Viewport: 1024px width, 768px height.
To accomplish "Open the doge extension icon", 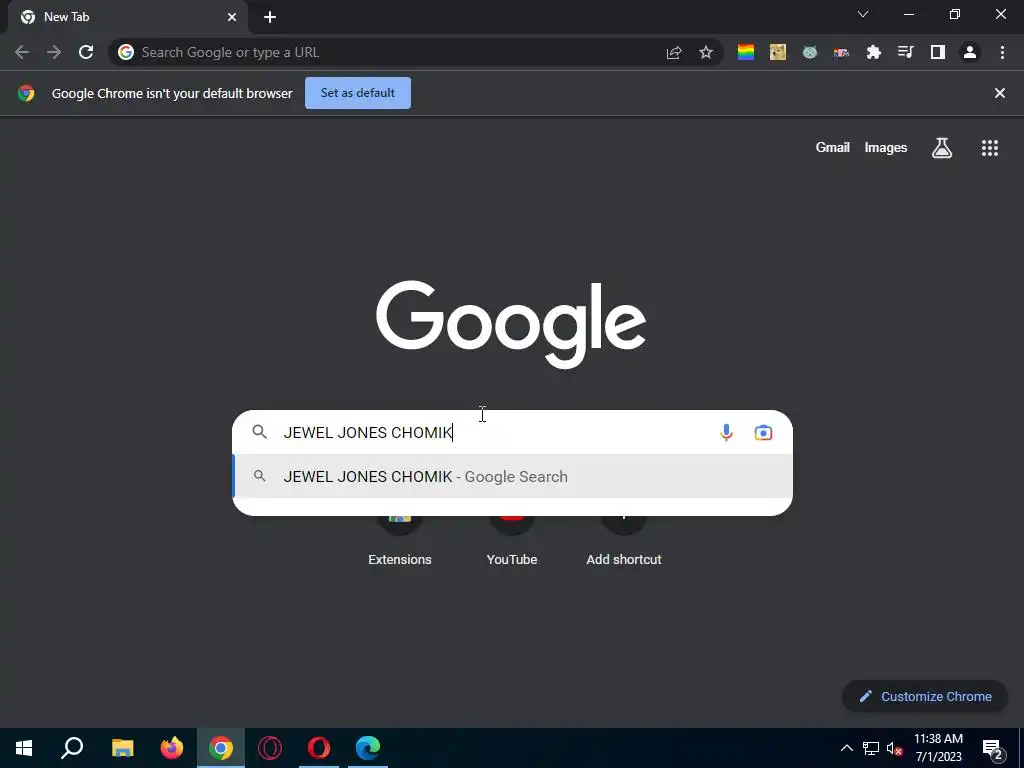I will pos(778,52).
